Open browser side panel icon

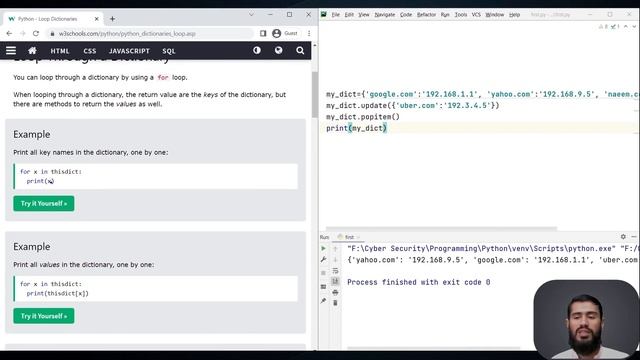pos(263,33)
